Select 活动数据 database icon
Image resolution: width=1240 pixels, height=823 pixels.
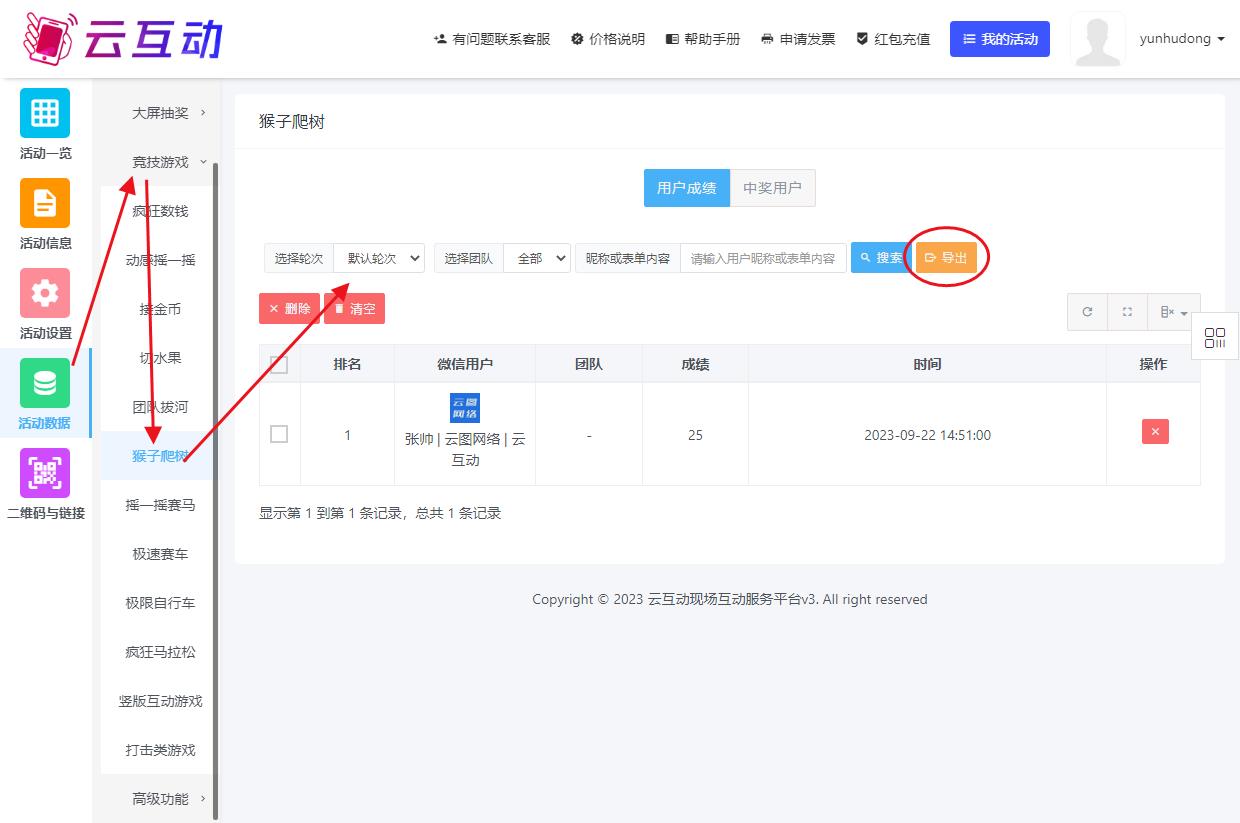point(45,383)
